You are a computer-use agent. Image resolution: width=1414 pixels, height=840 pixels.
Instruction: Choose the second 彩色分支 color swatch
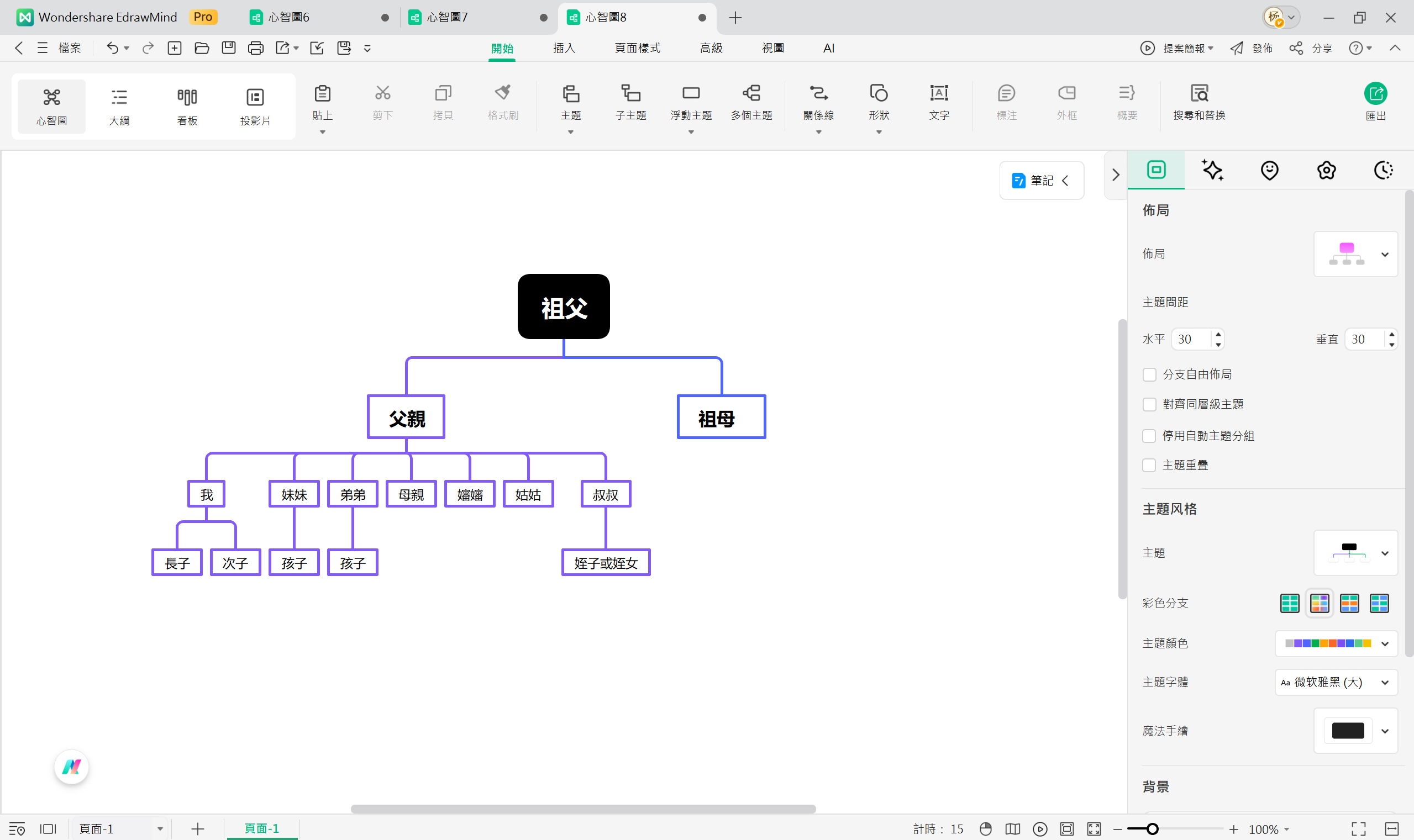coord(1320,603)
